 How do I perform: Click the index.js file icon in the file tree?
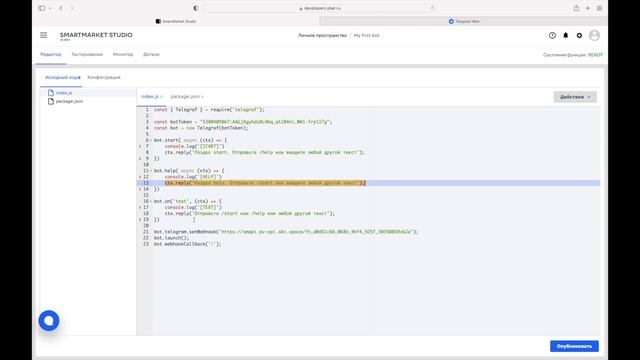tap(51, 93)
